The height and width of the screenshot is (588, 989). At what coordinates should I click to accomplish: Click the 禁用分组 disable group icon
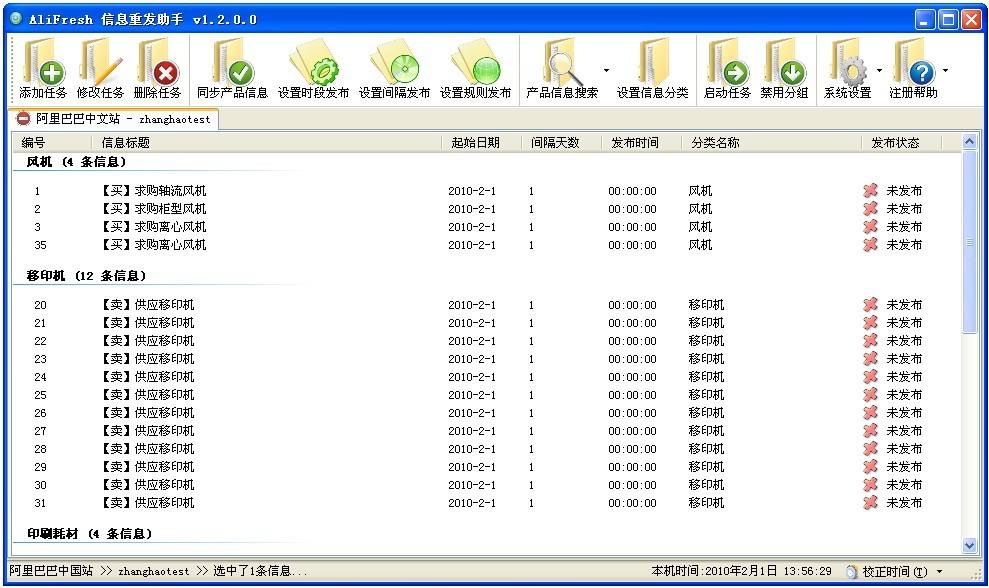click(x=787, y=65)
